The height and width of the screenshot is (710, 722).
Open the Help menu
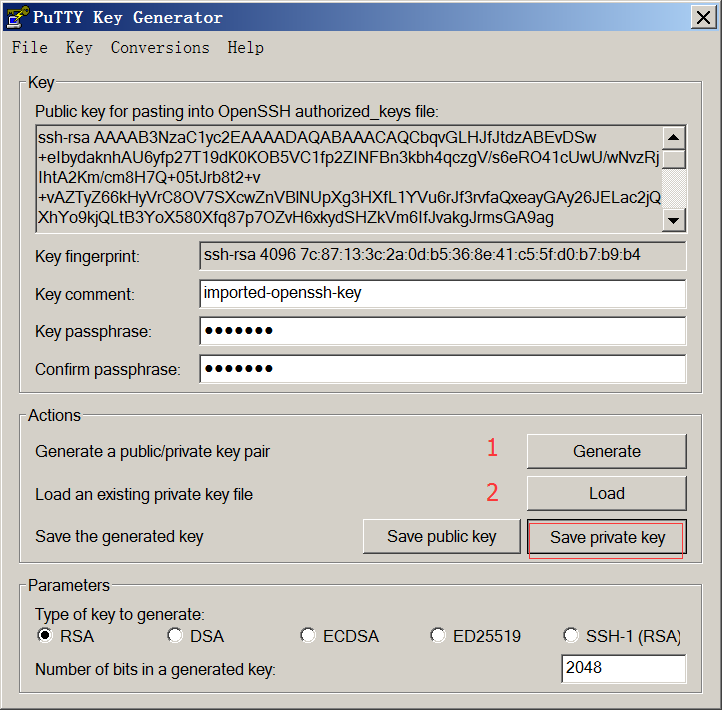(x=245, y=47)
